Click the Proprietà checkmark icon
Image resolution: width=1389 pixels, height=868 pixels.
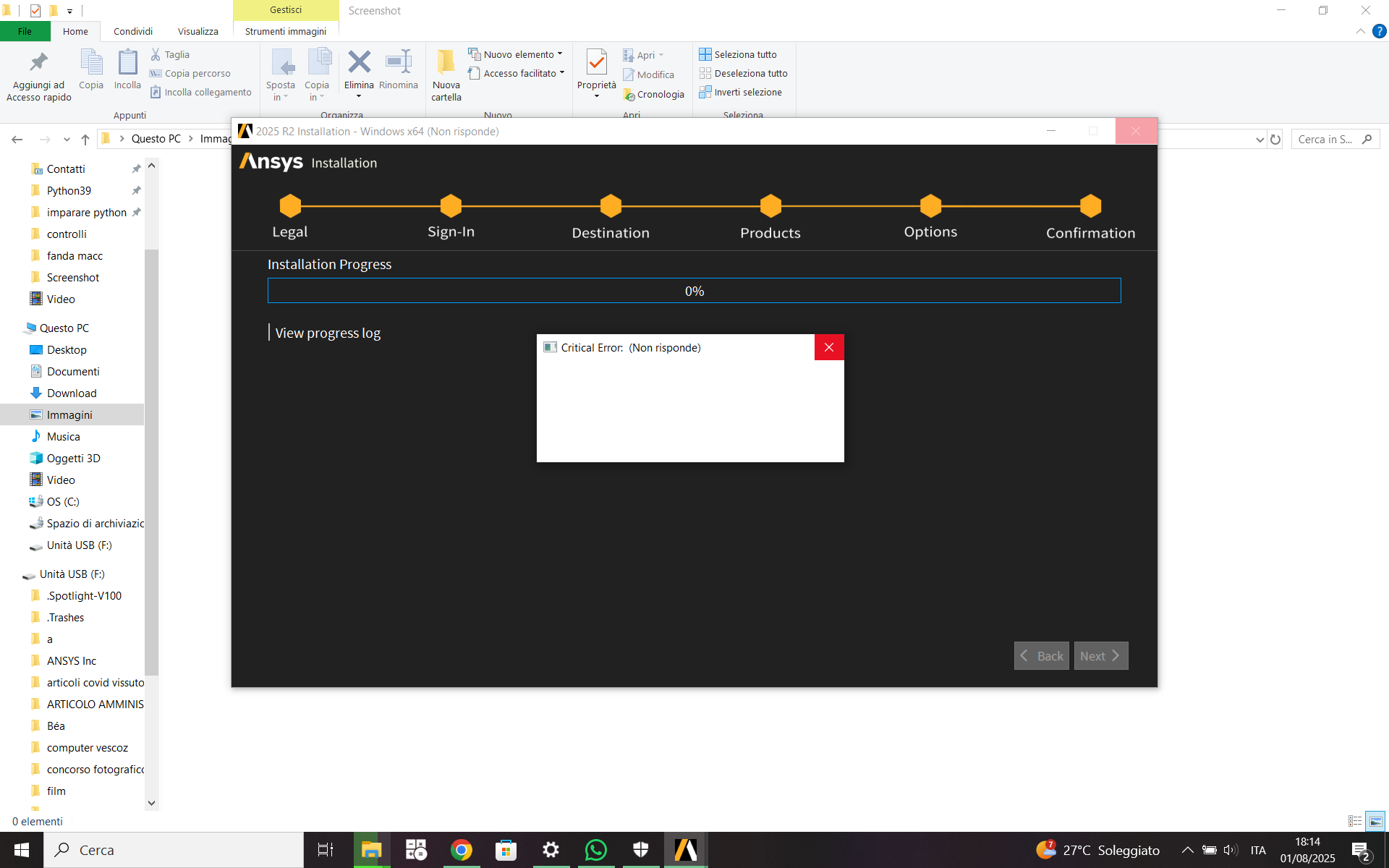(597, 62)
